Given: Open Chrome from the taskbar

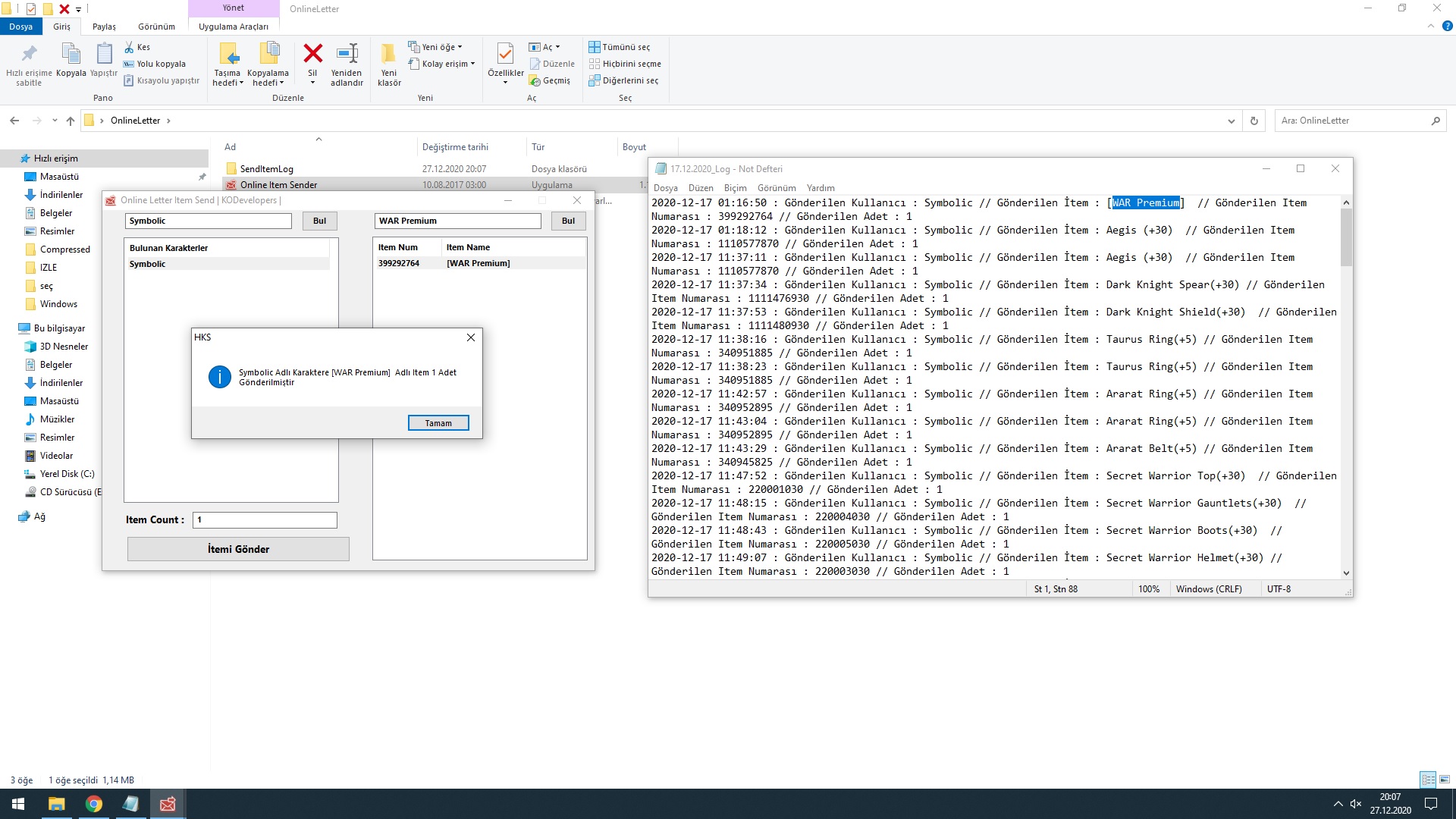Looking at the screenshot, I should [x=94, y=804].
